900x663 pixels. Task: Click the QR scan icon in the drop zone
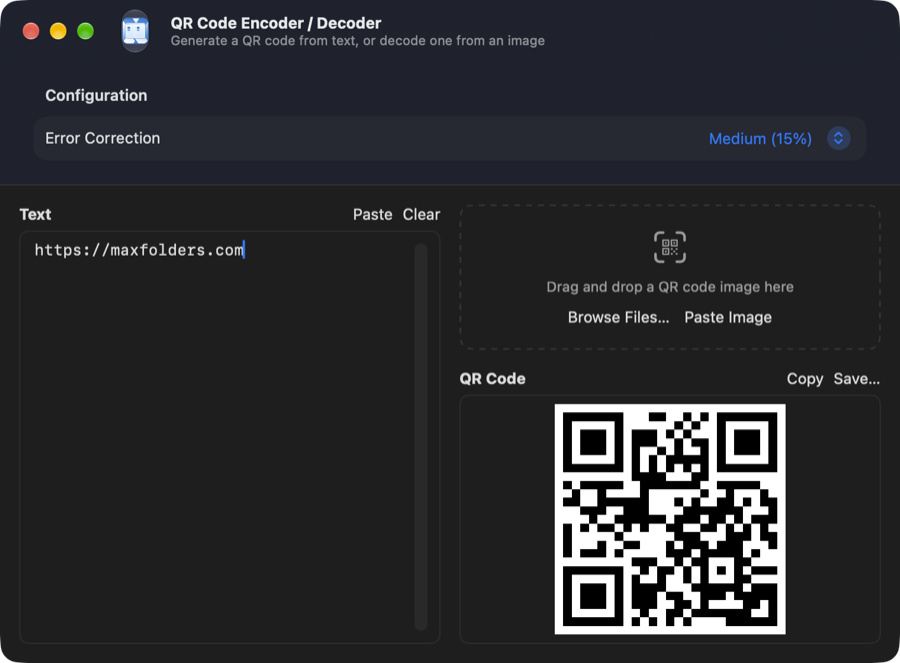coord(670,247)
